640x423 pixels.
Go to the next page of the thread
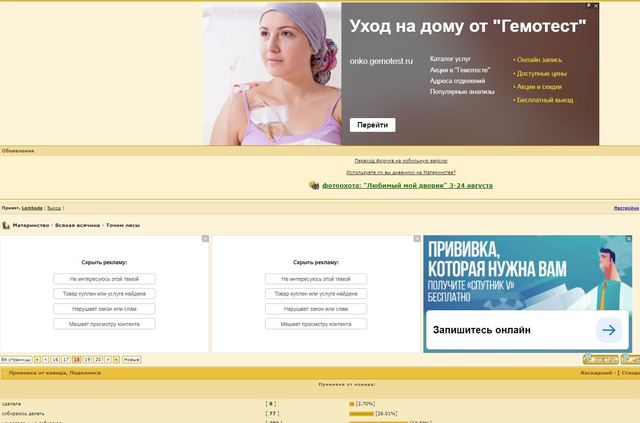pyautogui.click(x=108, y=360)
